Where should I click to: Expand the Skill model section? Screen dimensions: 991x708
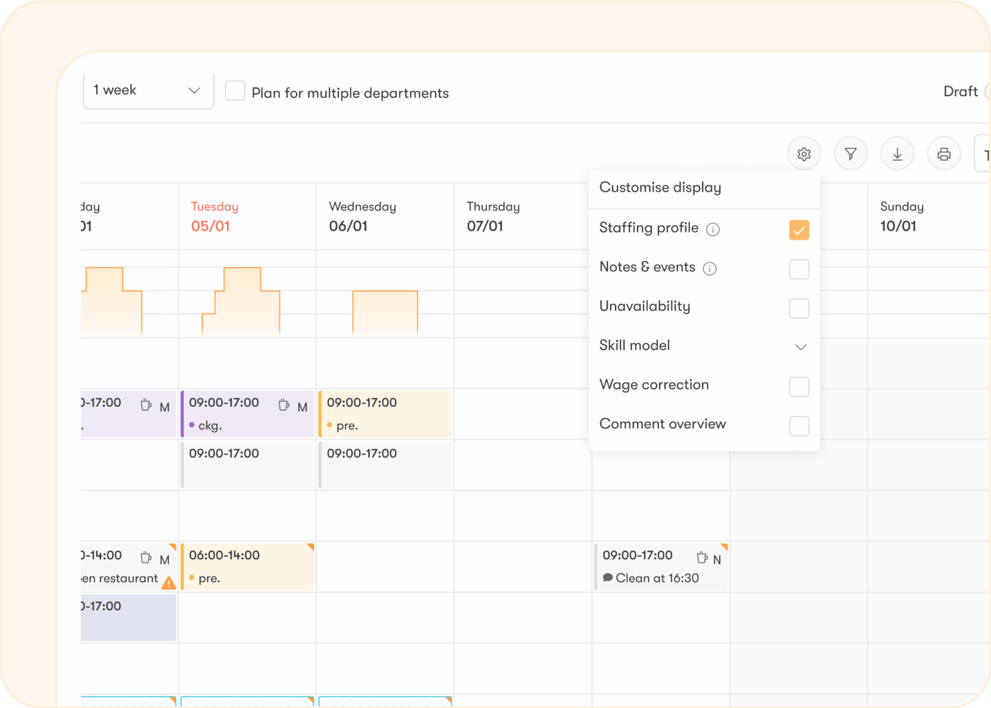[800, 345]
